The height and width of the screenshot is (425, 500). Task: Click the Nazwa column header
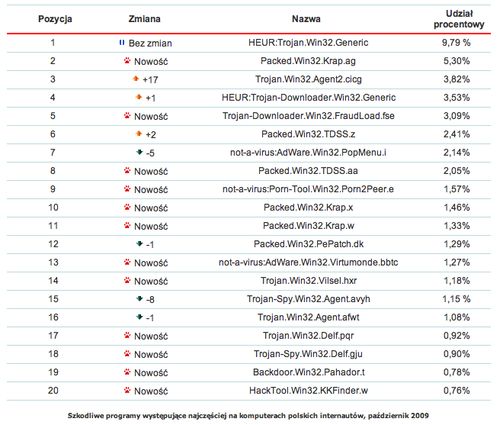306,19
